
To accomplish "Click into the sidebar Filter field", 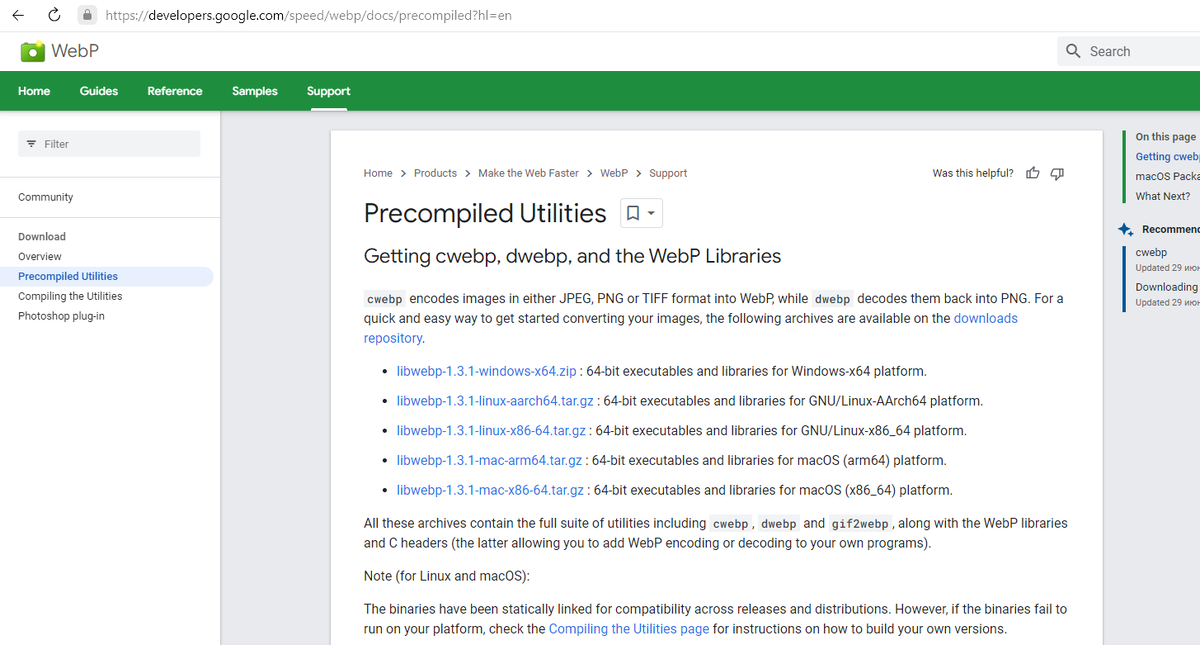I will 109,144.
